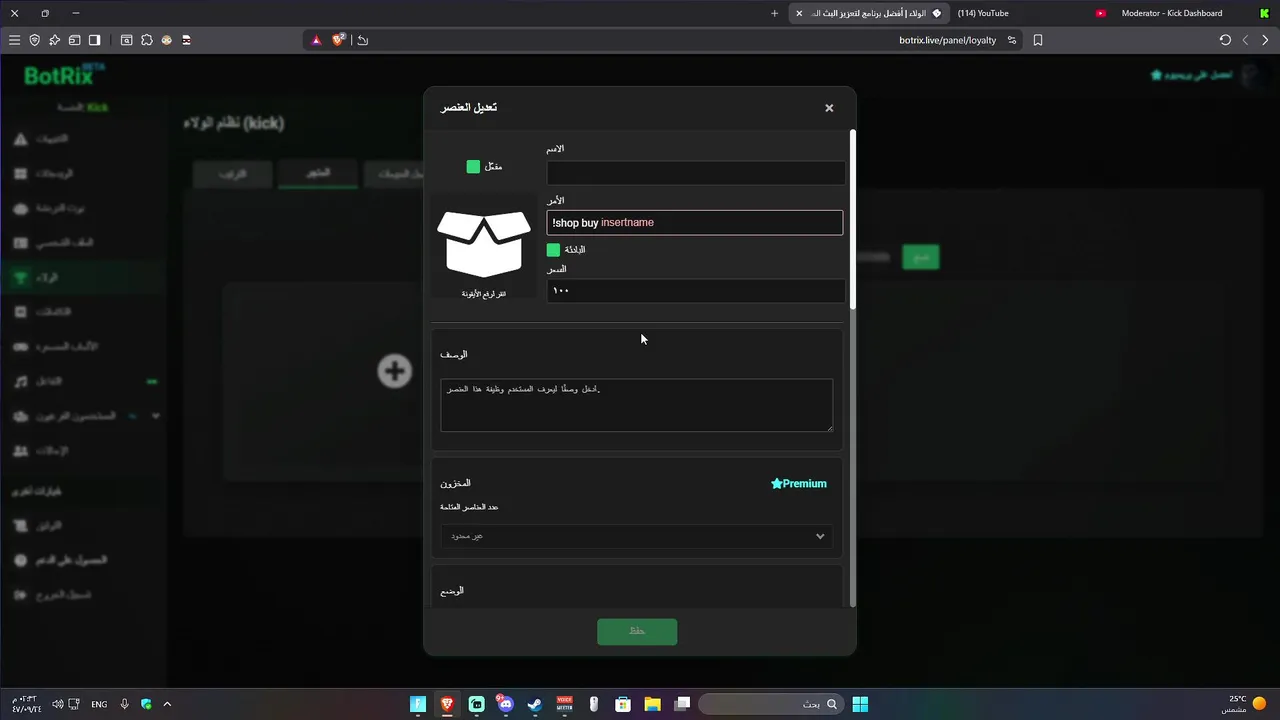Click the price field showing ١٠٠
Viewport: 1280px width, 720px height.
[695, 291]
